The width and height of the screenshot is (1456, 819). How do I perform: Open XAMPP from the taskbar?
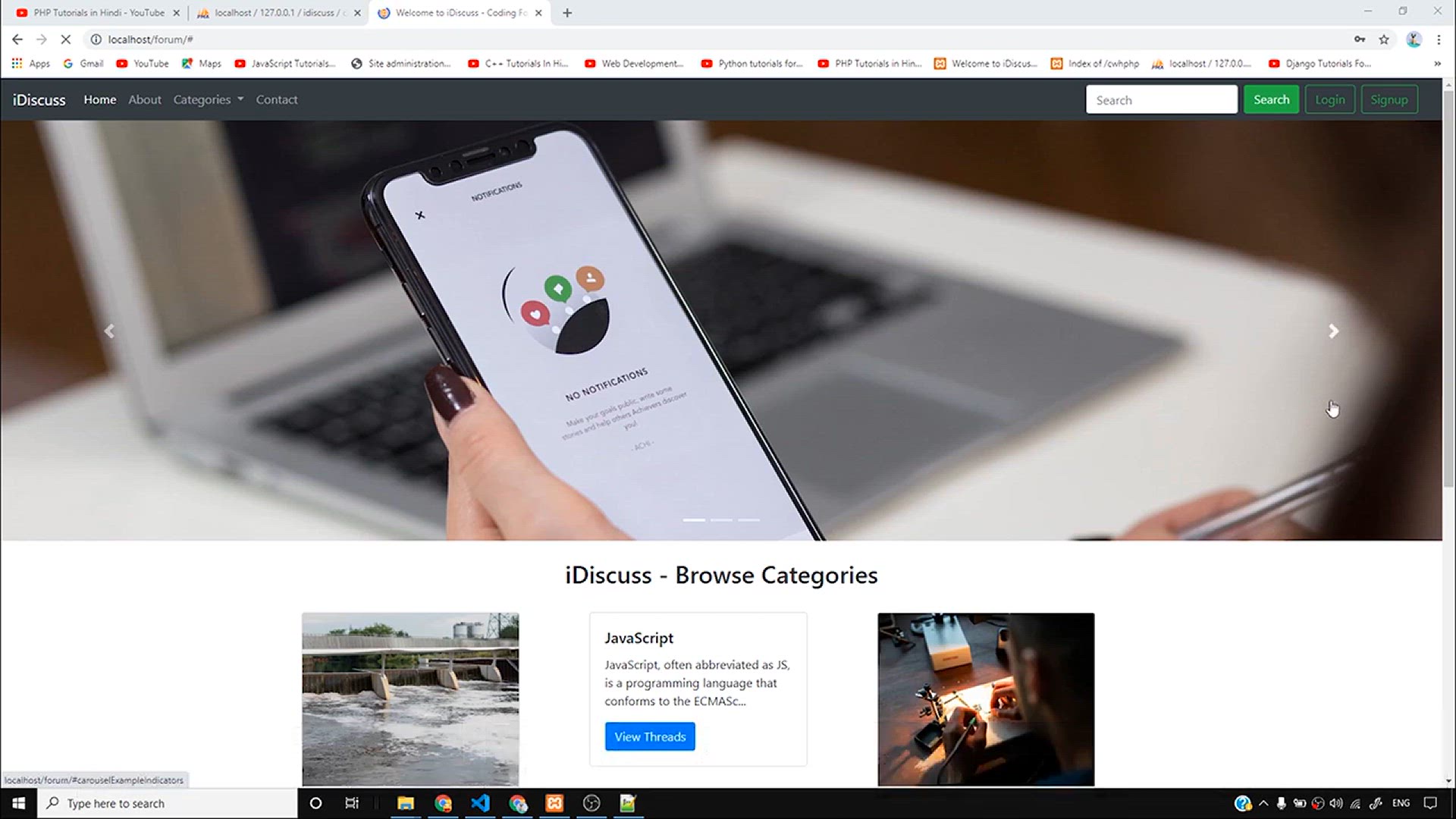[x=554, y=803]
